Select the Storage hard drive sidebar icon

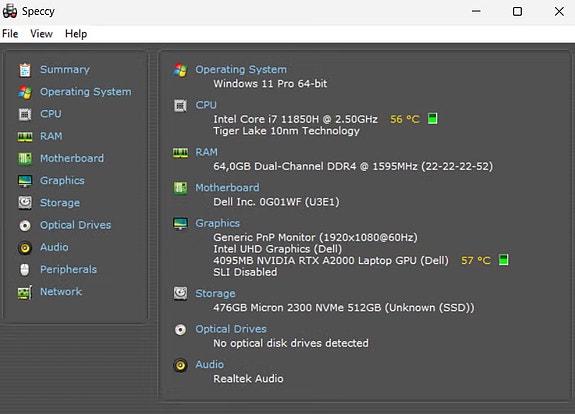[x=25, y=203]
